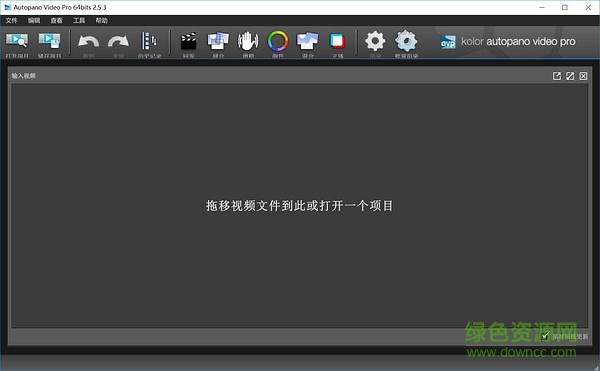Open the 文件 menu

point(11,20)
